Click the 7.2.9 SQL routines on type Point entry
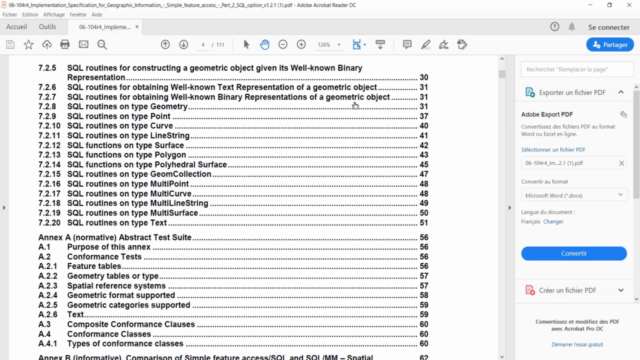The width and height of the screenshot is (640, 360). tap(233, 116)
